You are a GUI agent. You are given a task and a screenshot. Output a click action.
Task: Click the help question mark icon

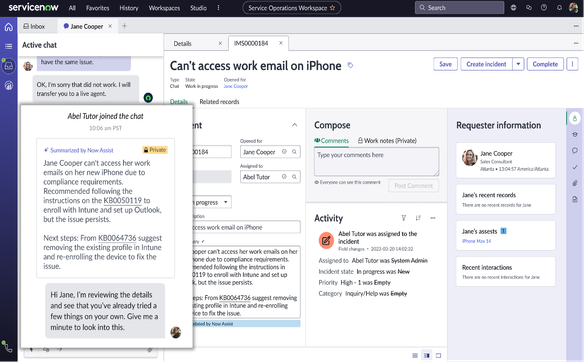pyautogui.click(x=544, y=8)
